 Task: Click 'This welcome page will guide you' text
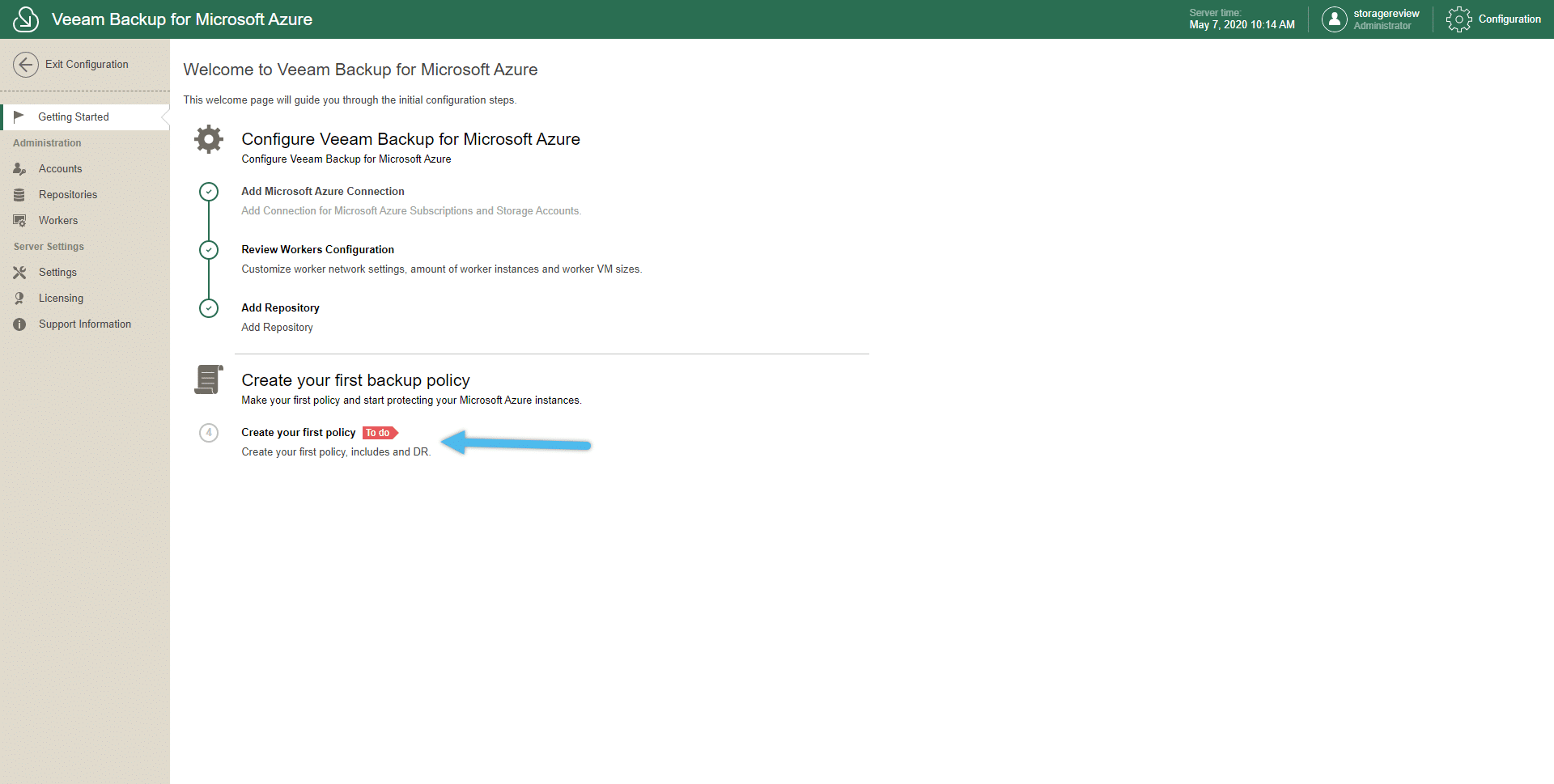pyautogui.click(x=350, y=100)
